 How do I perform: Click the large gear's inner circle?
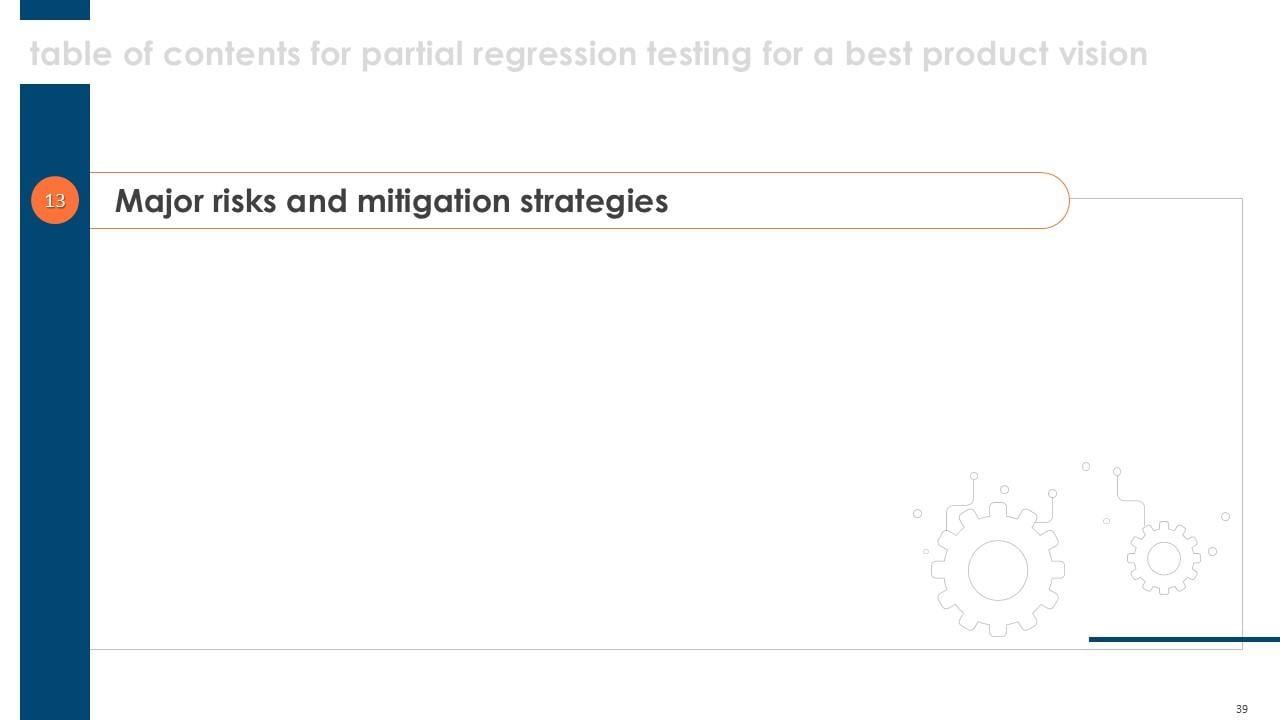[998, 570]
